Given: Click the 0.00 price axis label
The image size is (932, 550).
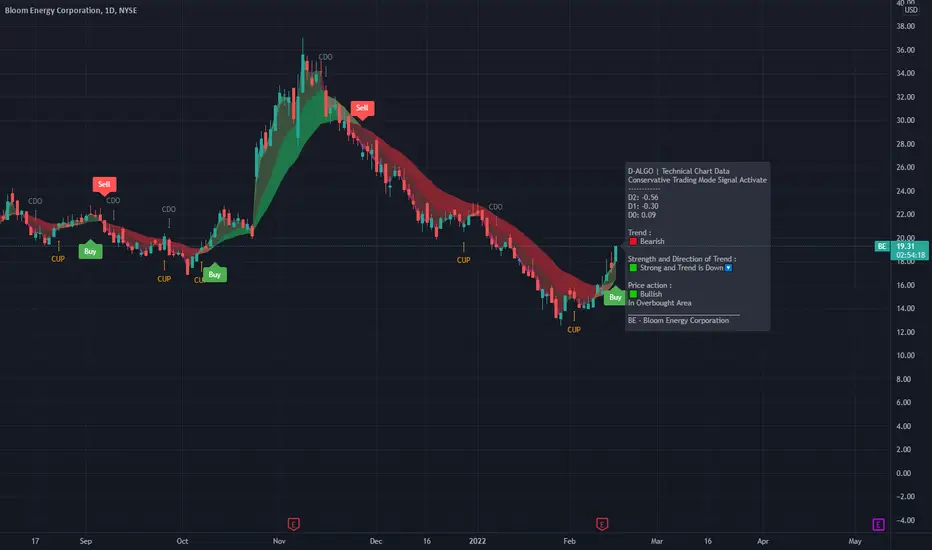Looking at the screenshot, I should [903, 473].
